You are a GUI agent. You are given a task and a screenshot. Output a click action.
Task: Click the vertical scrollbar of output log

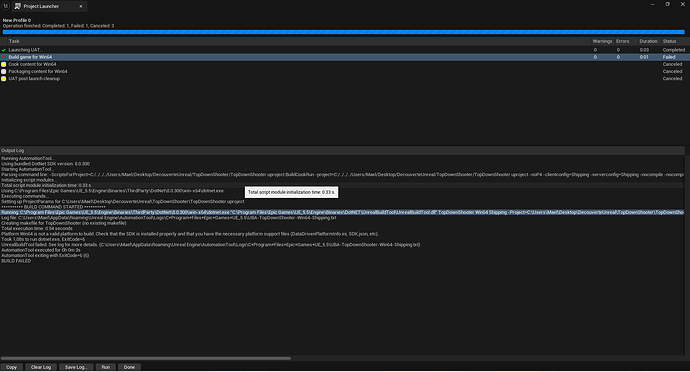[x=687, y=255]
